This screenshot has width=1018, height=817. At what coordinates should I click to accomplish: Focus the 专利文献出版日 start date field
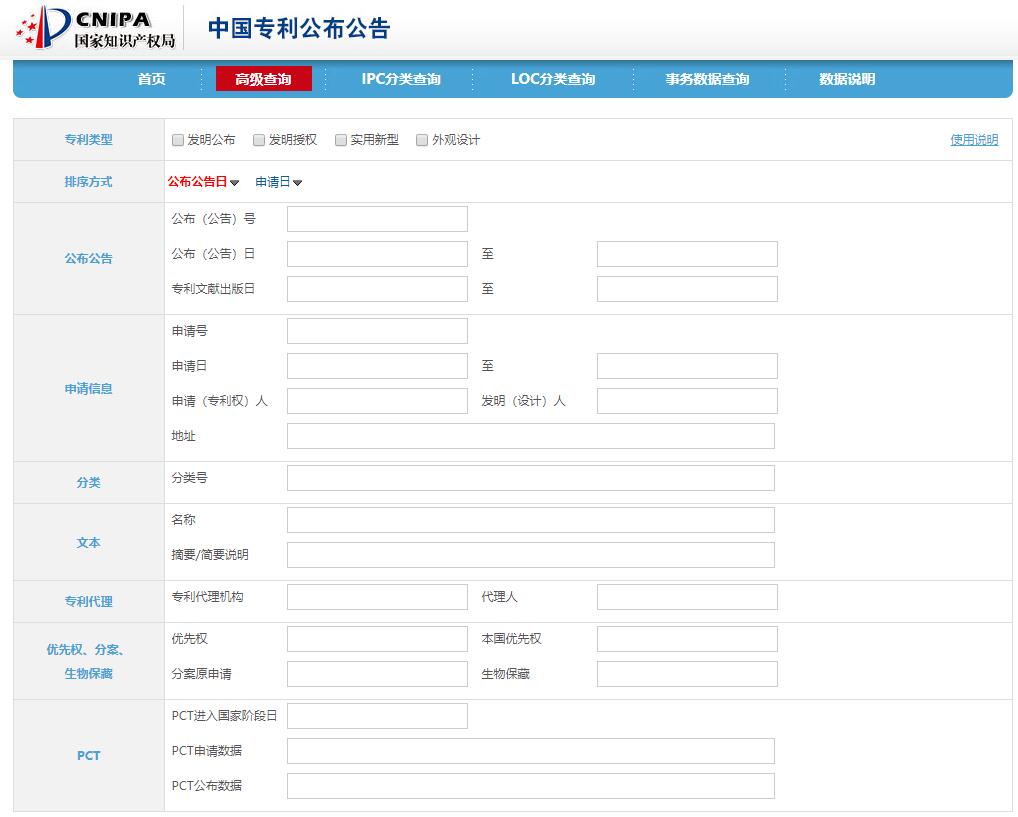coord(377,289)
